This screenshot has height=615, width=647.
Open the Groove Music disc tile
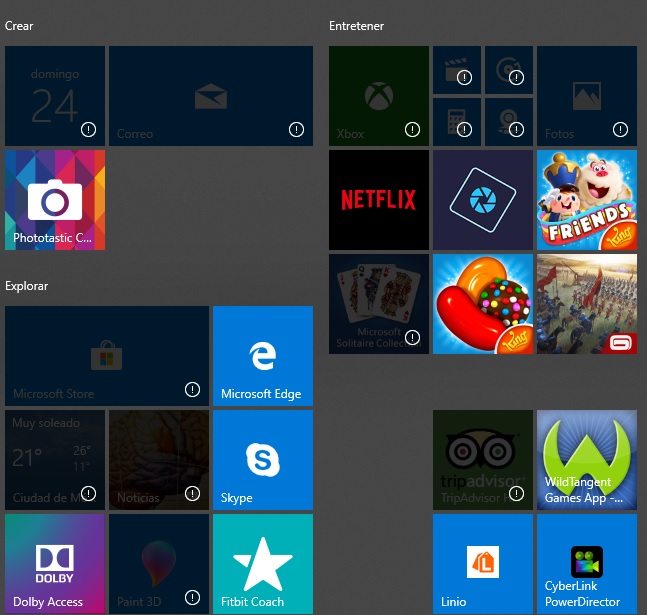point(509,70)
